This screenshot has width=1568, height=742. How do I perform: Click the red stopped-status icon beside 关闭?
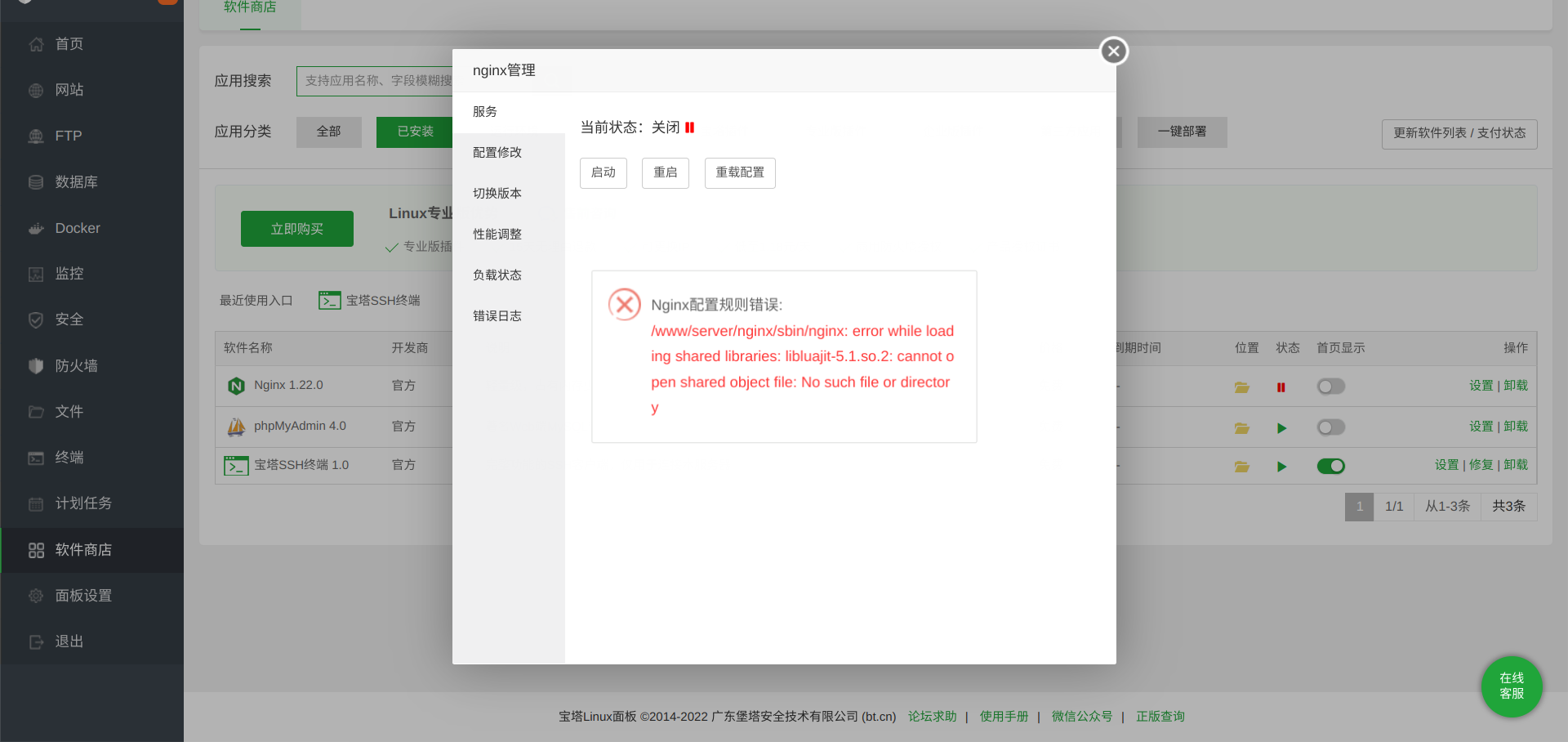(690, 127)
